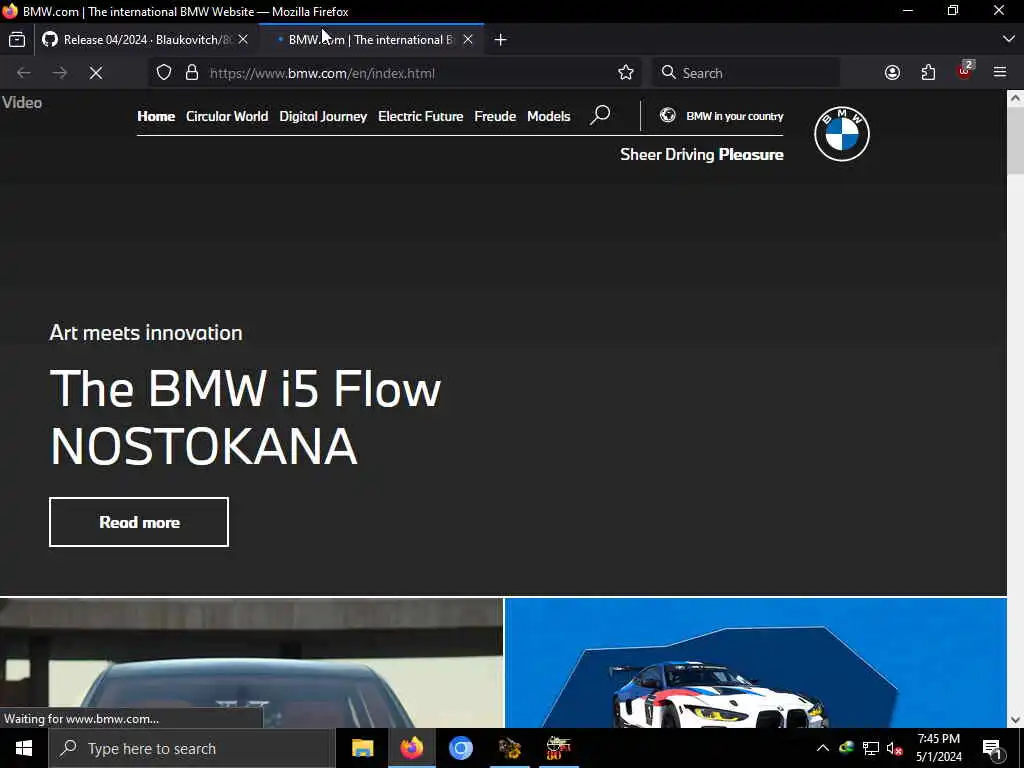Open the dark car teaser image

(251, 662)
